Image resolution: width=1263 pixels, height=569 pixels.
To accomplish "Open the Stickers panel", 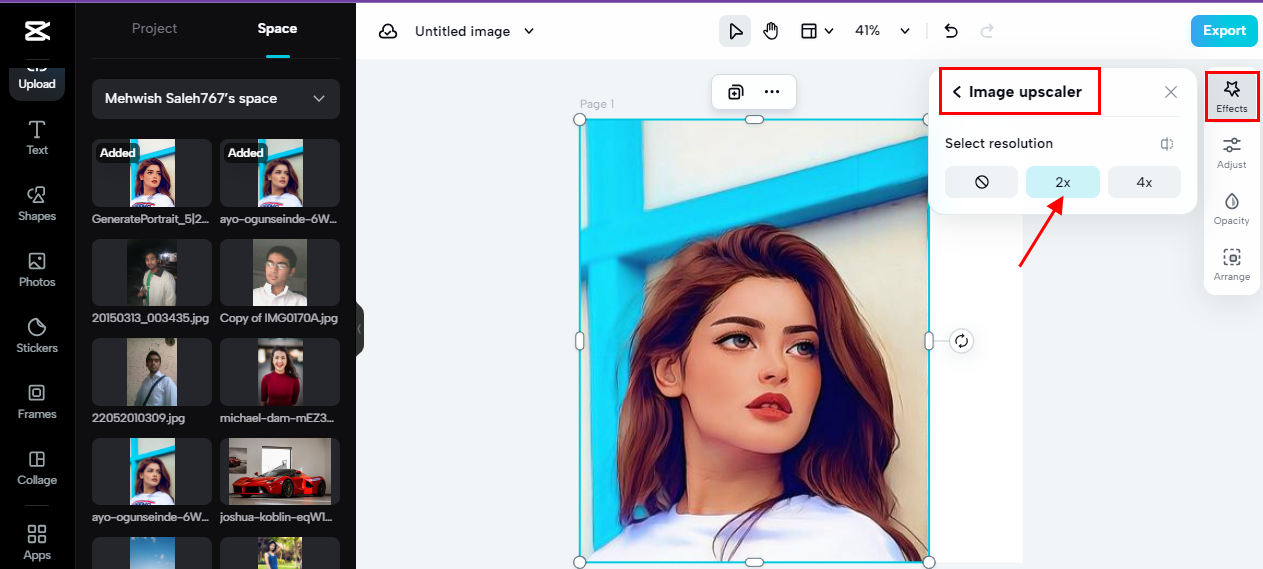I will [37, 336].
